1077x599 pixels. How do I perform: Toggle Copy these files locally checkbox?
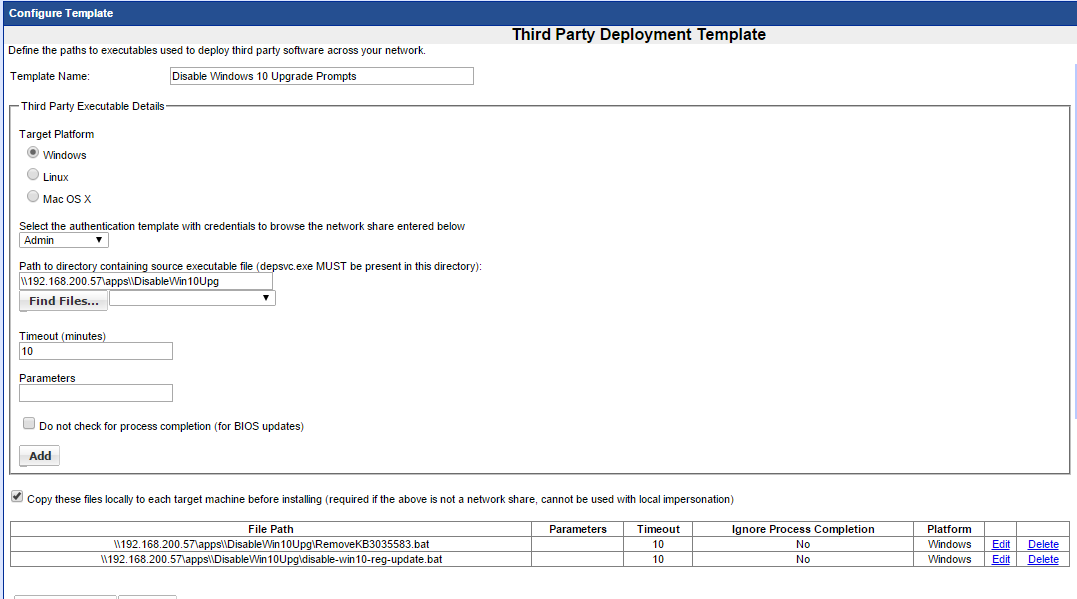click(17, 497)
